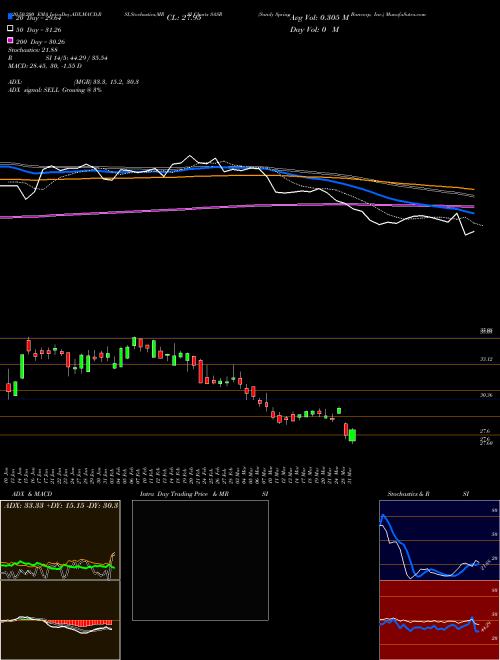Click the ADX/+DY/-DY header in indicator panel

tap(61, 505)
